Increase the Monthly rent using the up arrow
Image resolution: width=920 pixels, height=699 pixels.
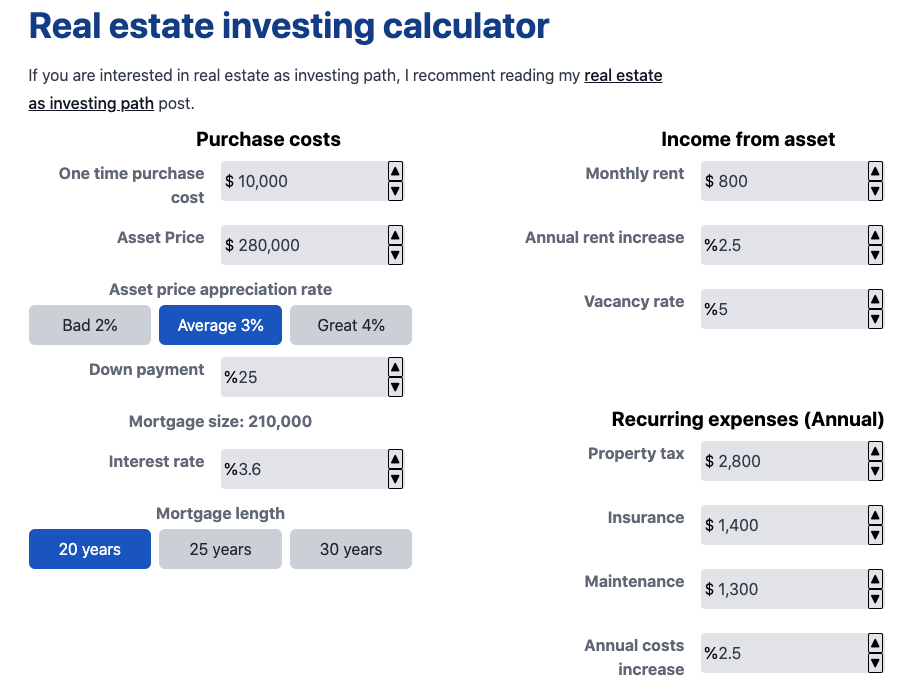click(x=875, y=173)
